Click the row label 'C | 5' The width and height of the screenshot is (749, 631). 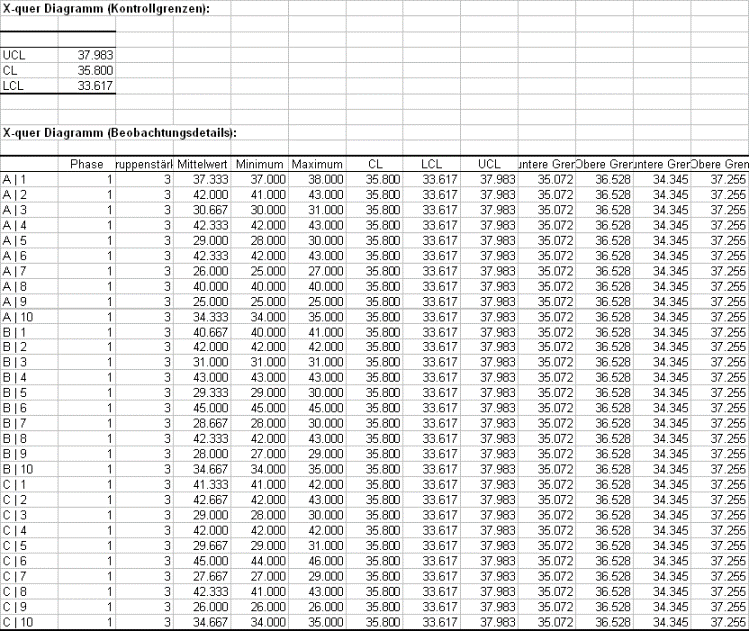pyautogui.click(x=16, y=548)
